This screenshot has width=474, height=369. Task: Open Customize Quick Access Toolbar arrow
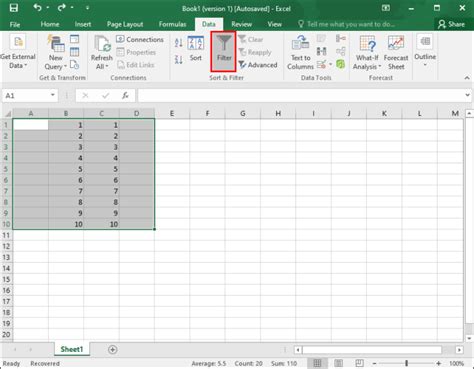[87, 8]
